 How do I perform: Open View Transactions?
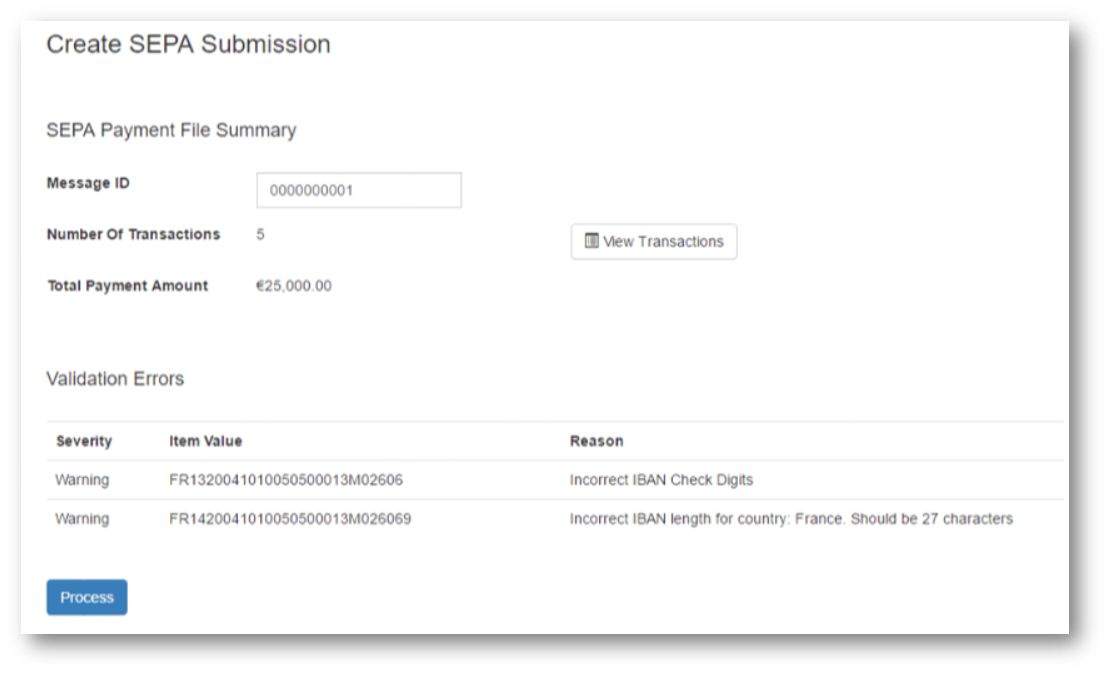654,242
